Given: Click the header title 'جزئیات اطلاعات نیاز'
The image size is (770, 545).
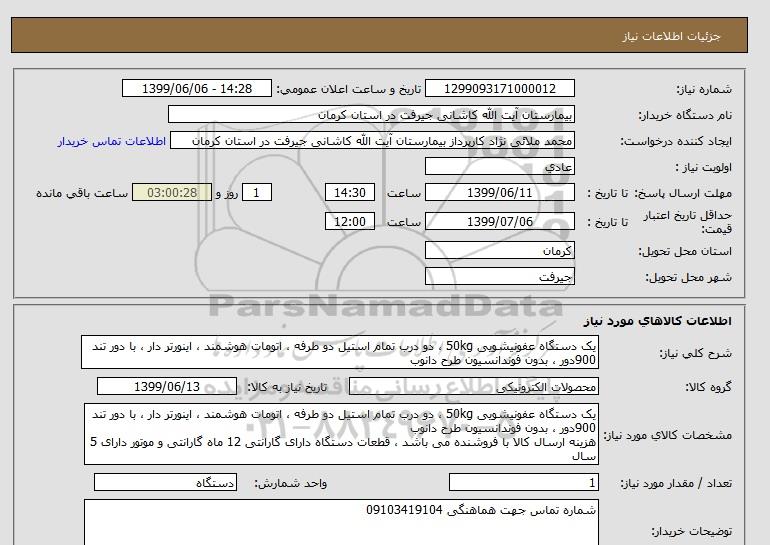Looking at the screenshot, I should (671, 36).
